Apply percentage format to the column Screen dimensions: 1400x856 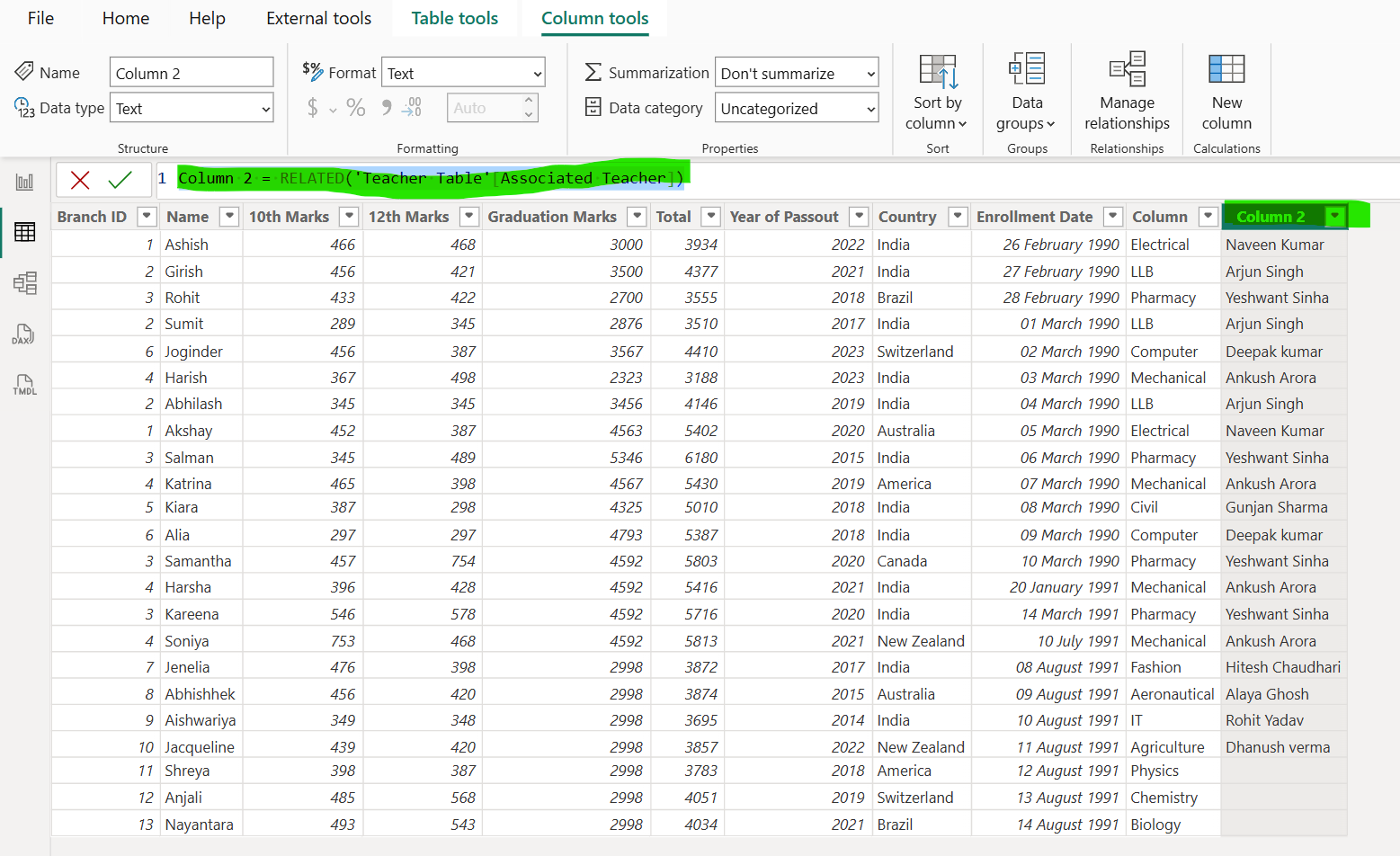click(356, 107)
